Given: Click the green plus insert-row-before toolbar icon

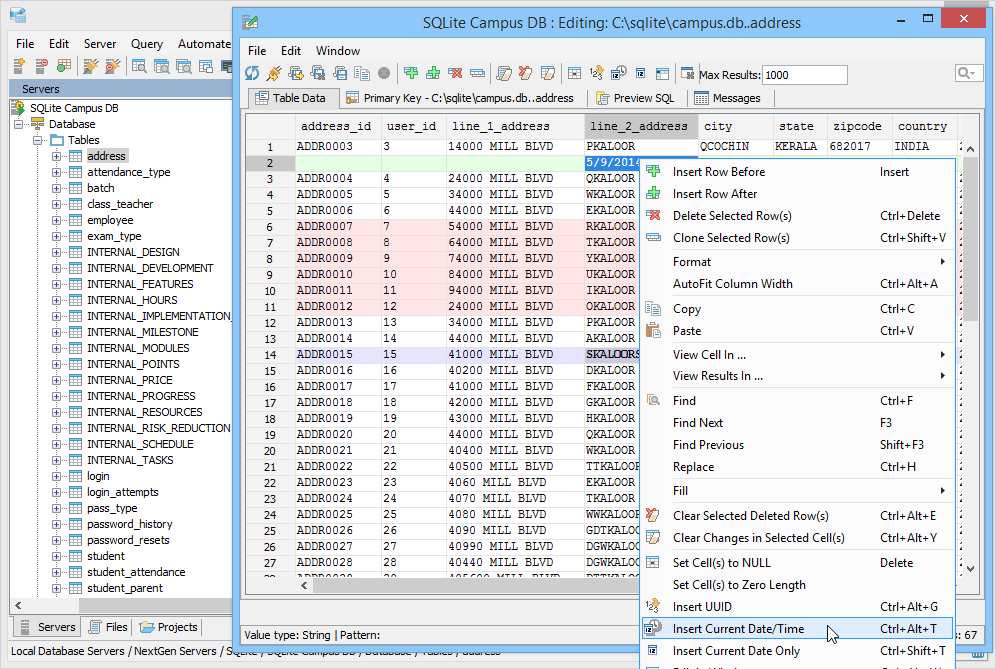Looking at the screenshot, I should pyautogui.click(x=411, y=74).
